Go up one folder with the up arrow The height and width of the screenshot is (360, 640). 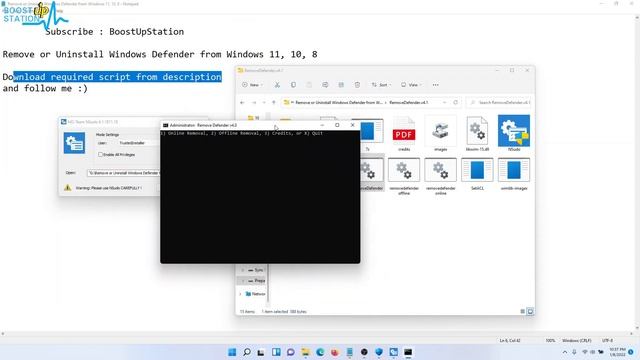(x=274, y=102)
